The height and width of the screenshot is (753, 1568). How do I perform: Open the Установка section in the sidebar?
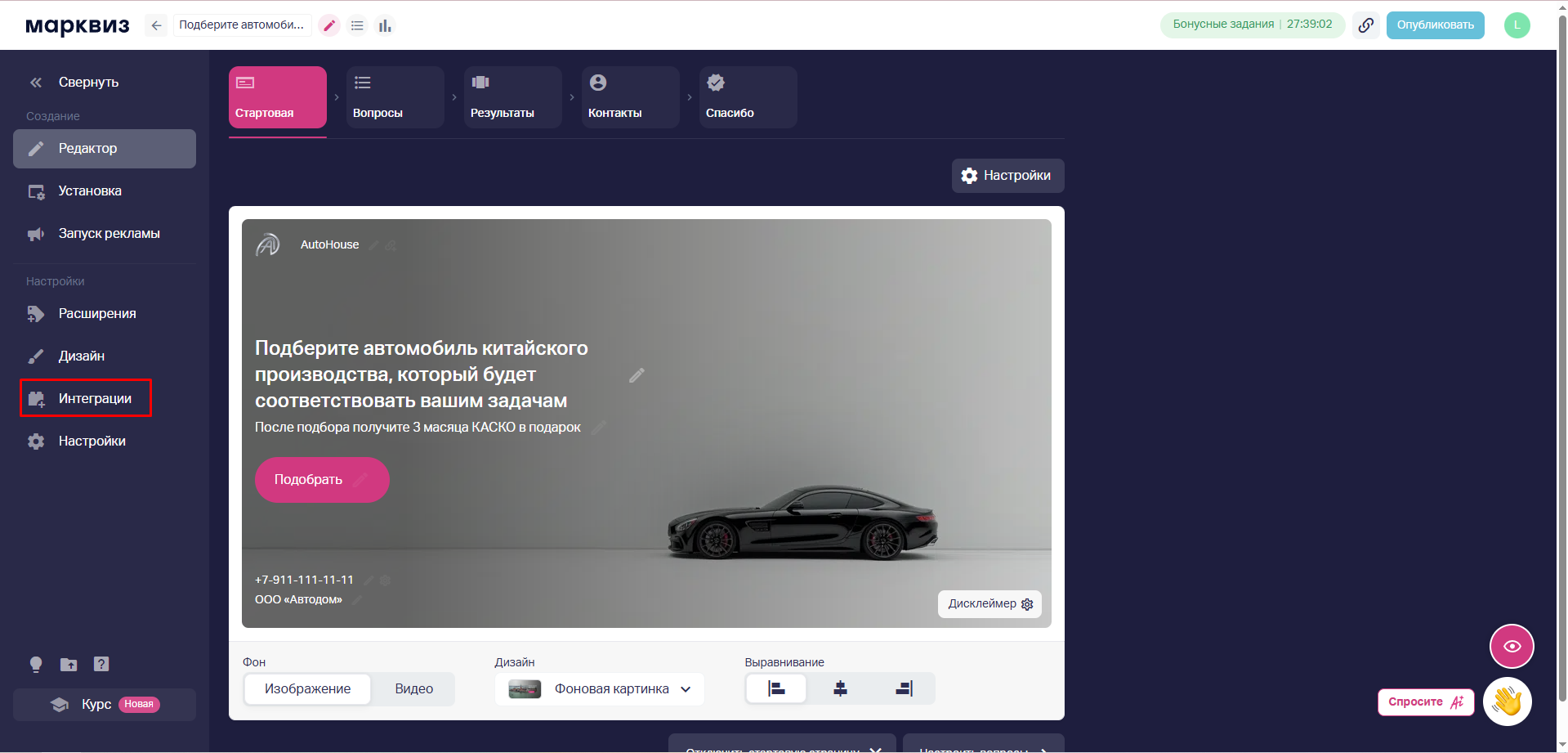pyautogui.click(x=105, y=191)
